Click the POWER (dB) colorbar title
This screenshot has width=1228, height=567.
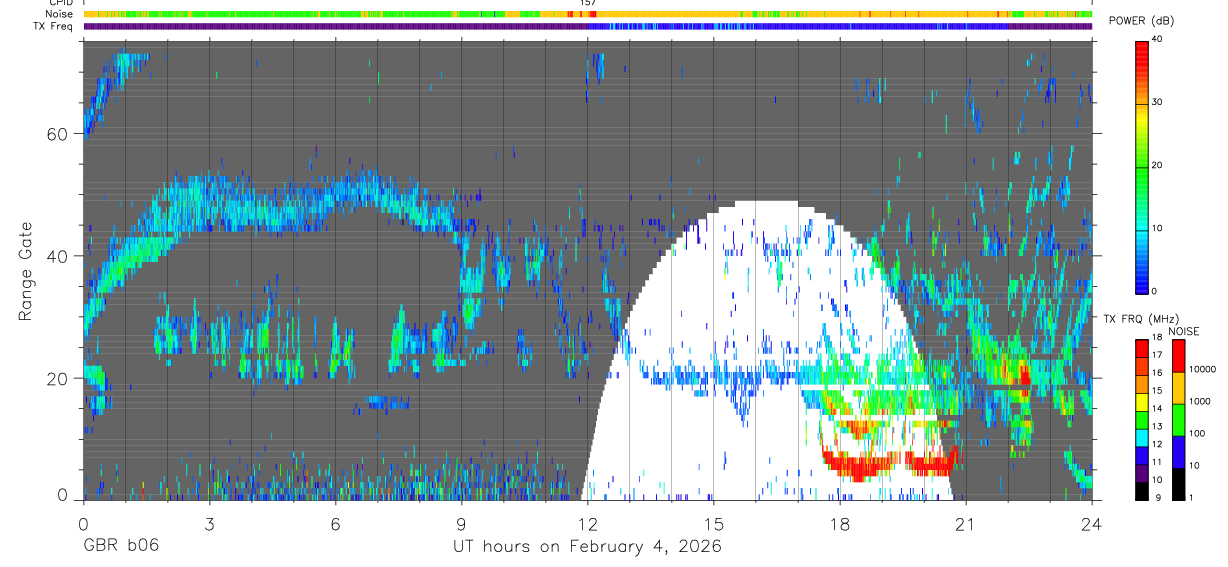click(x=1141, y=21)
